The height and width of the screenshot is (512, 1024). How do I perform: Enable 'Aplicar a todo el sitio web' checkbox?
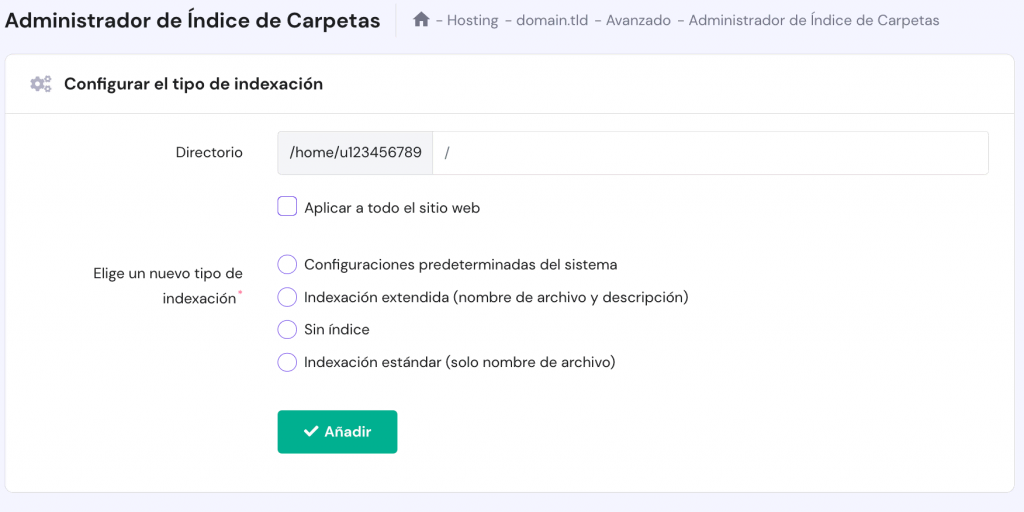[287, 207]
